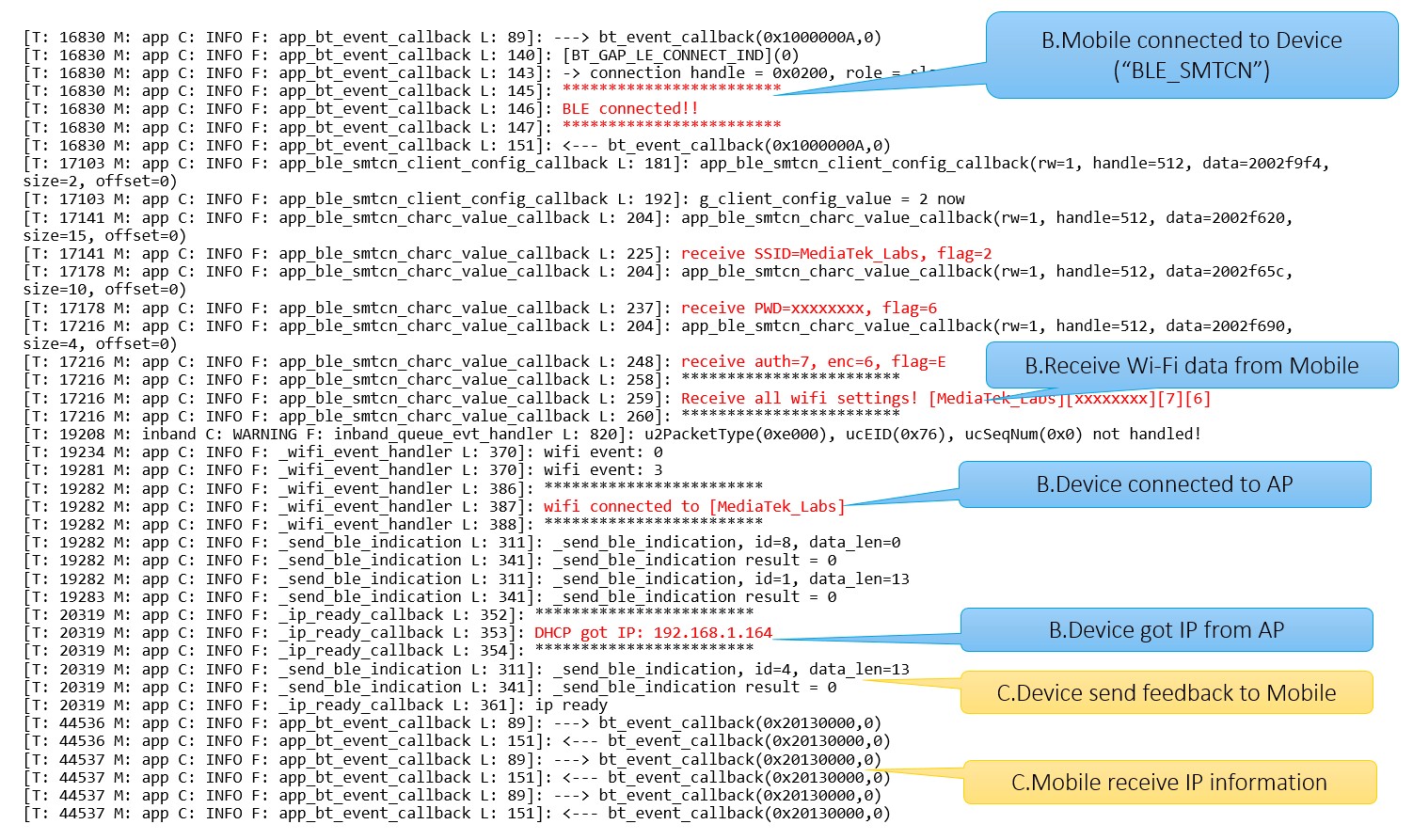Screen dimensions: 1413x840
Task: Select red "receive SSID=MediaTek_Labs, flag=2" text
Action: tap(836, 254)
